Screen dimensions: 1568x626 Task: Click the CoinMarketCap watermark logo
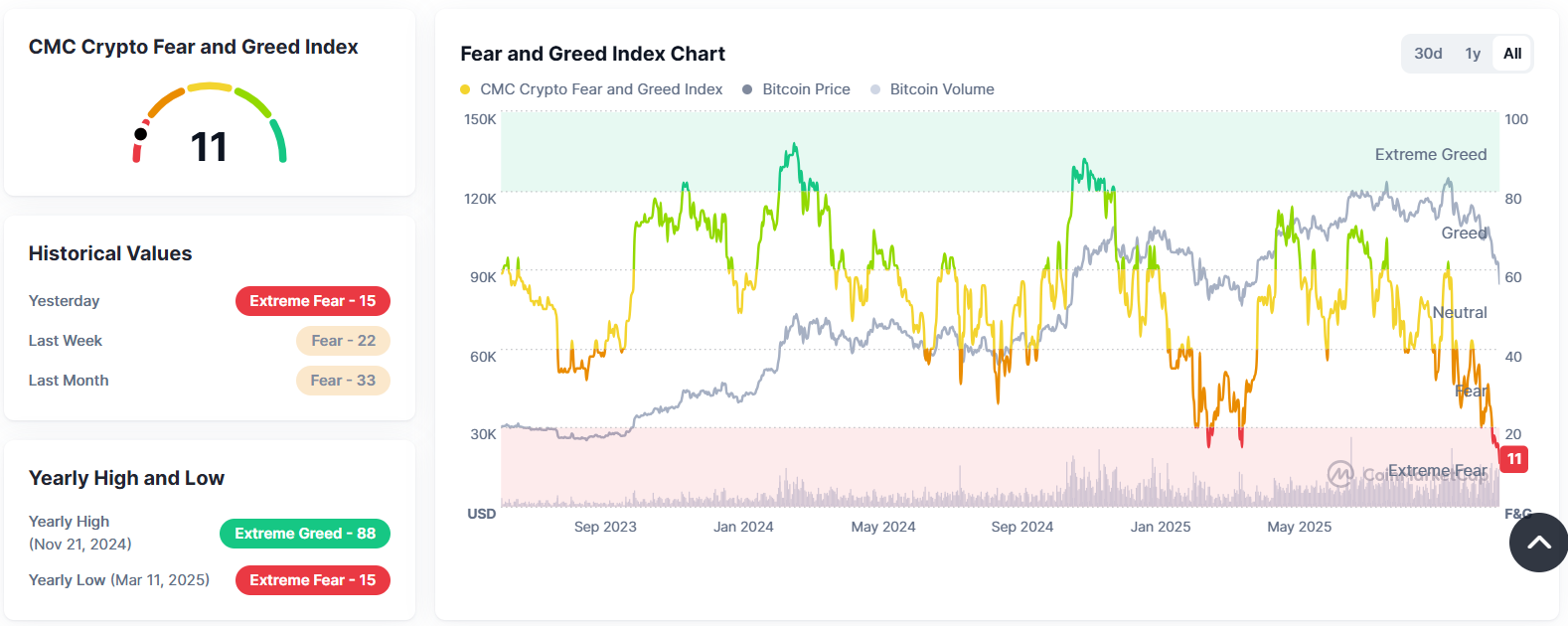(1340, 474)
